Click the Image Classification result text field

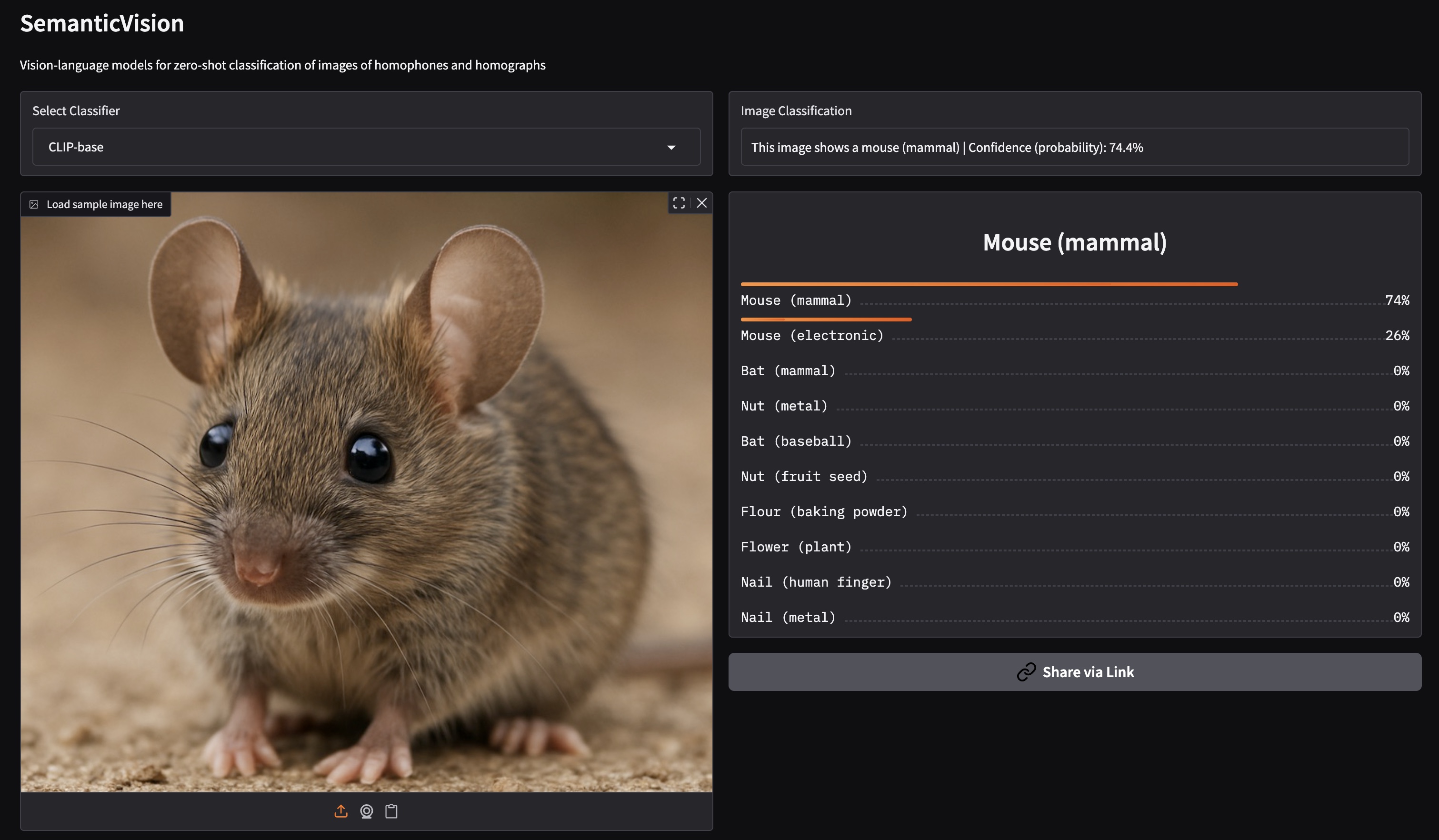click(x=1074, y=147)
